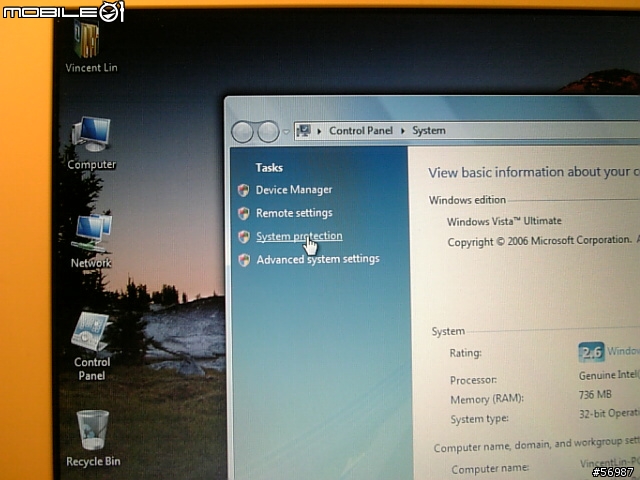Select View basic information heading
Image resolution: width=640 pixels, height=480 pixels.
(533, 172)
